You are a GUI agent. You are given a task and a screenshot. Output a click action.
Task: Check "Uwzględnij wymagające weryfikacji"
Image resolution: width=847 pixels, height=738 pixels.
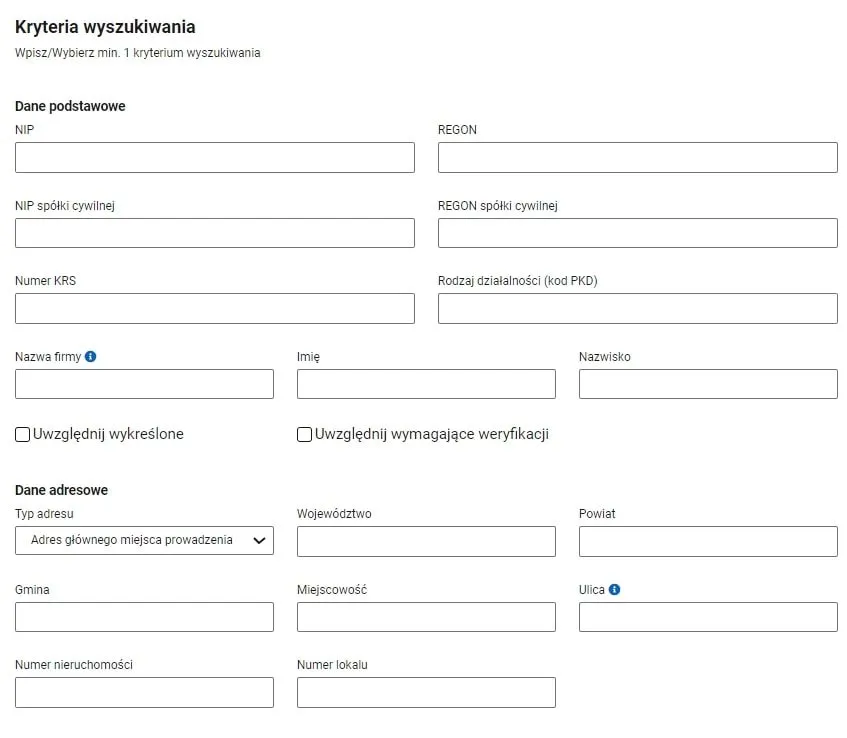pos(303,434)
